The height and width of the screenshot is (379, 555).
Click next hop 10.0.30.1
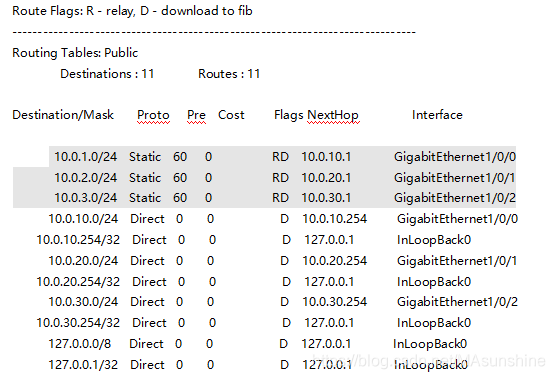tap(326, 198)
